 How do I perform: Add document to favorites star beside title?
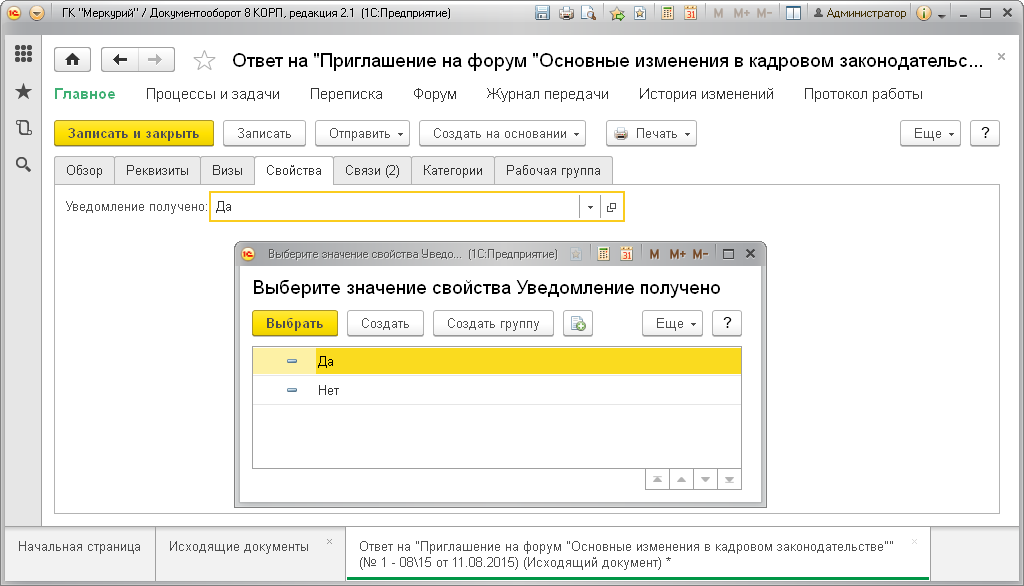pos(204,61)
